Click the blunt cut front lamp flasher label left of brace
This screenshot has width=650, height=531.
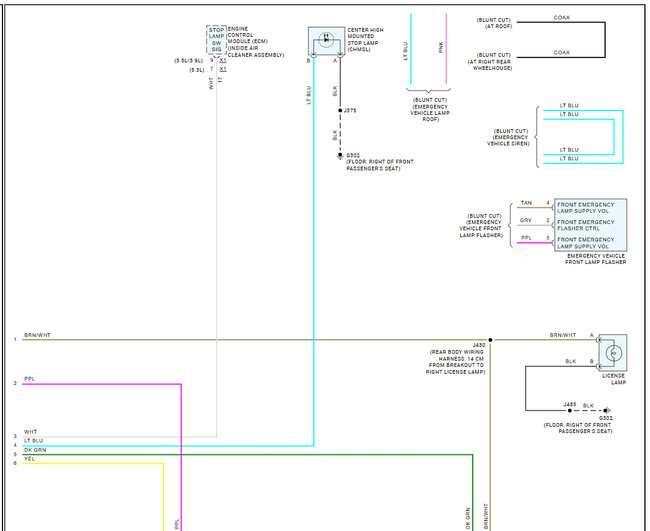481,226
